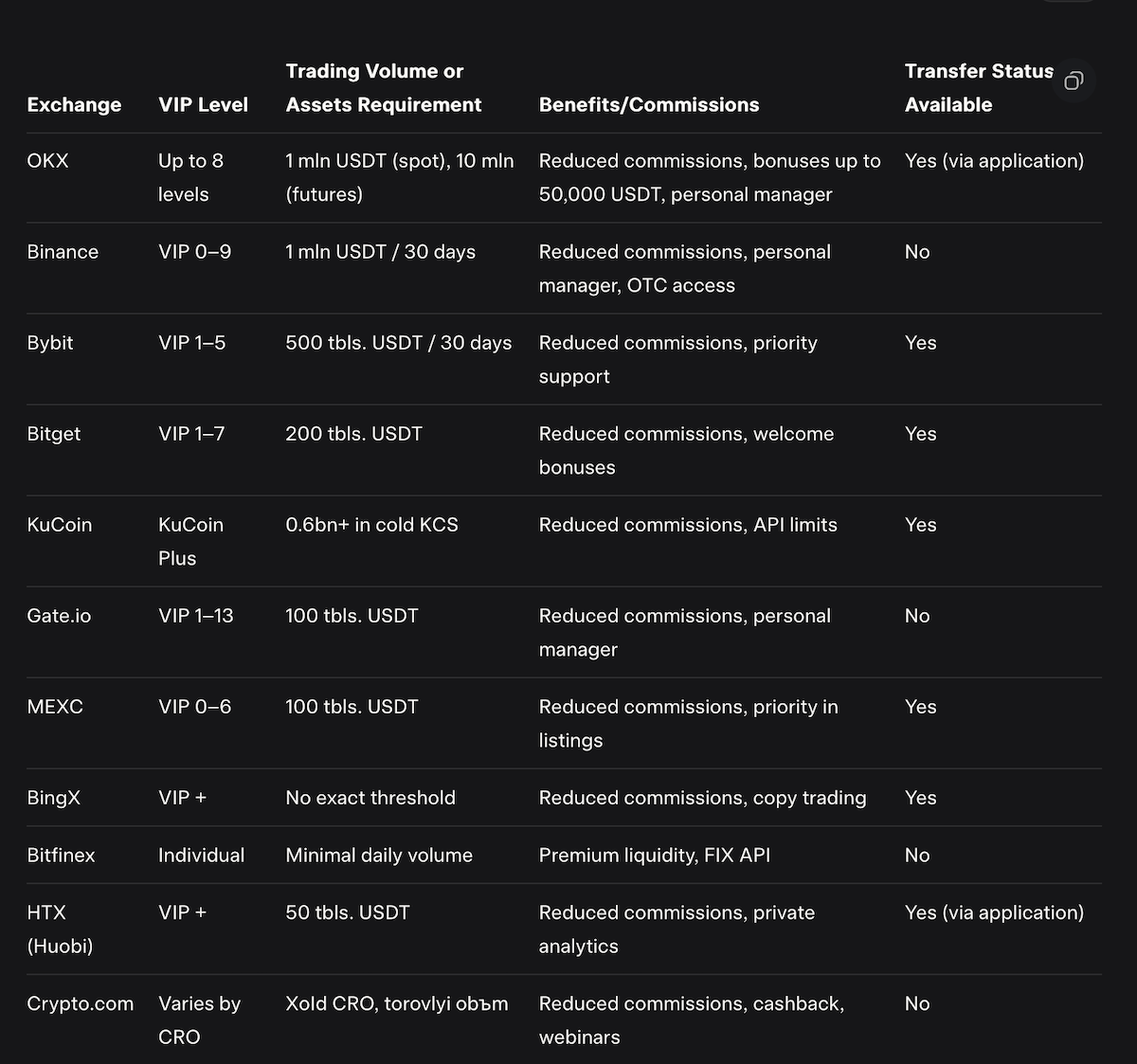Click 'Reduced commissions, welcome bonuses' cell
The height and width of the screenshot is (1064, 1137).
pyautogui.click(x=687, y=451)
